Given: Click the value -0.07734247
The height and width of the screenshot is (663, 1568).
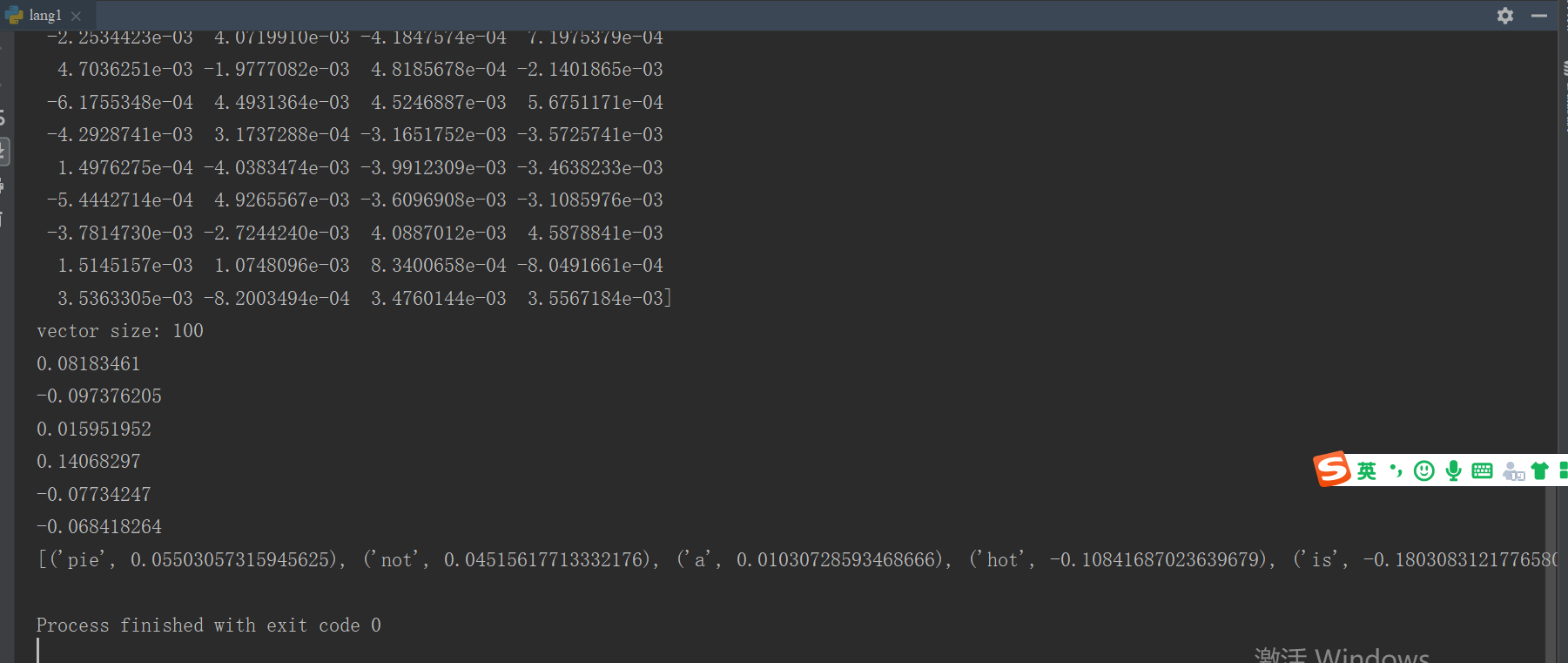Looking at the screenshot, I should coord(94,495).
